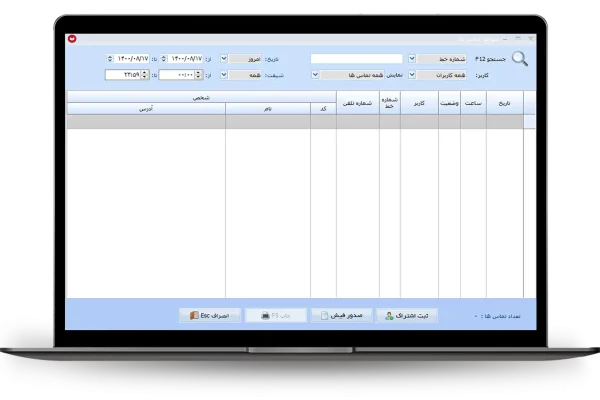600x400 pixels.
Task: Open the شماره خط search type dropdown
Action: coord(413,59)
